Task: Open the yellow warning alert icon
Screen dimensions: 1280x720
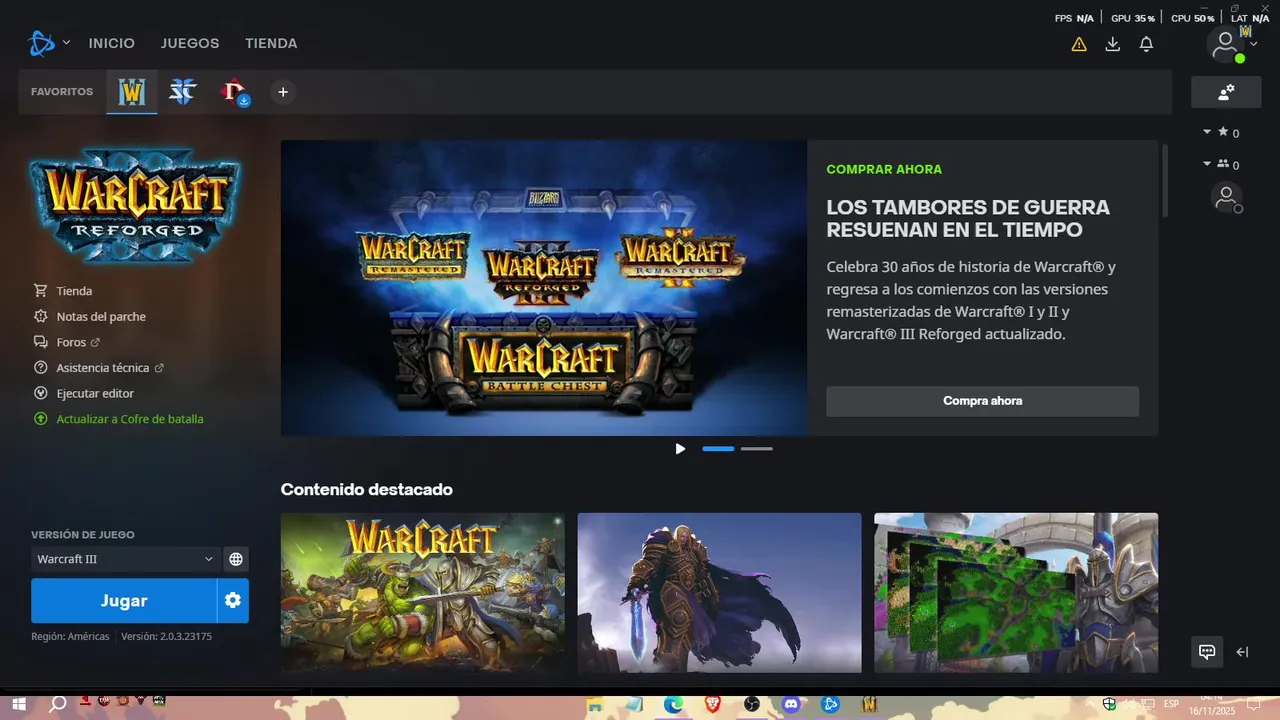Action: click(x=1079, y=44)
